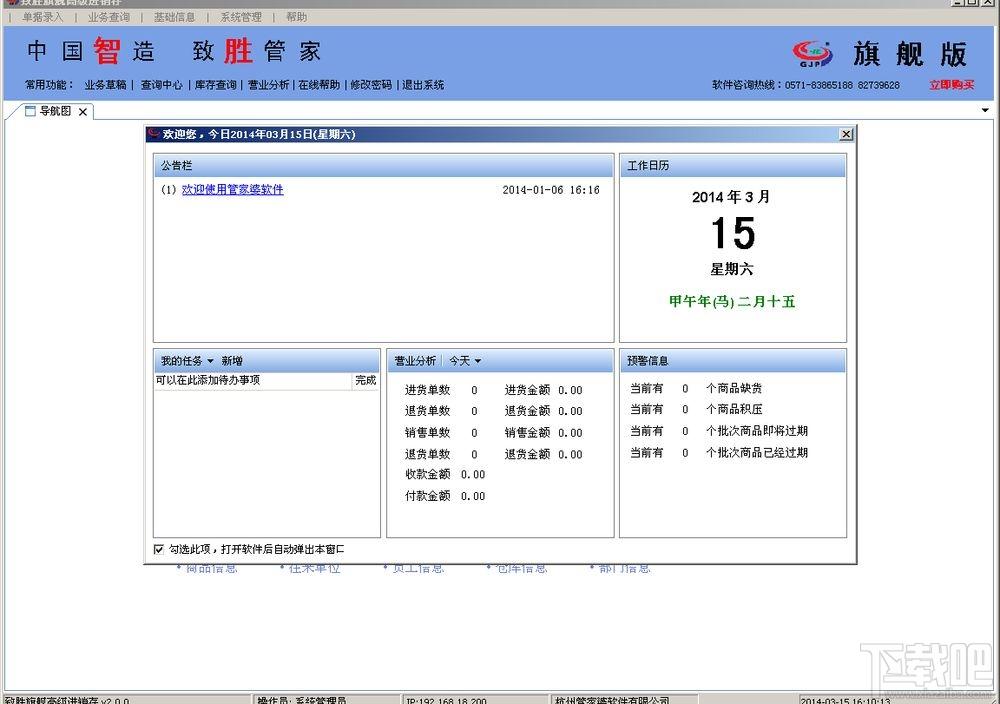
Task: Click the red 立即购买 link
Action: click(952, 85)
